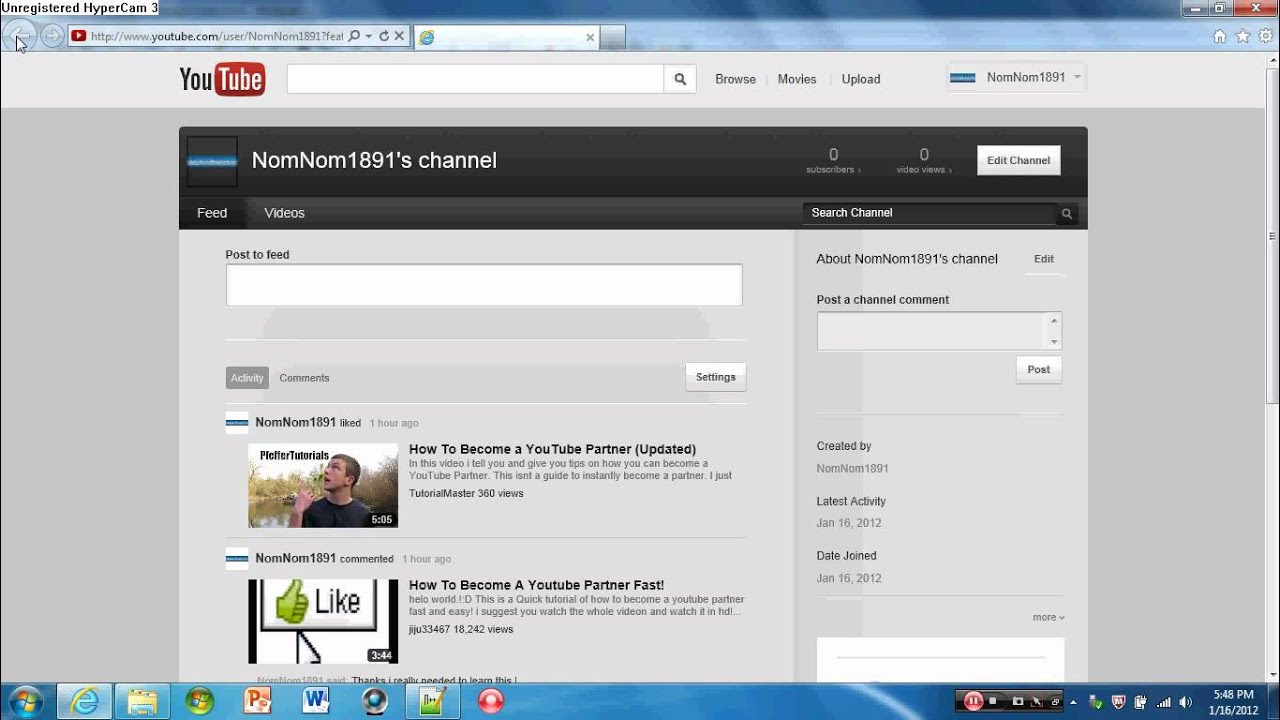This screenshot has width=1280, height=720.
Task: Open the volume speaker tray icon
Action: click(1184, 702)
